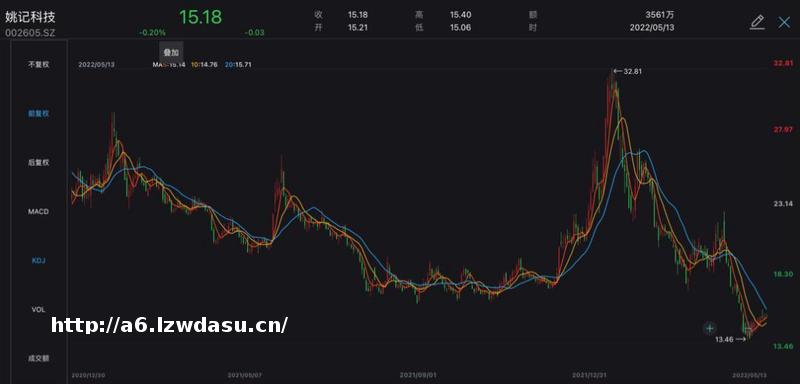
Task: Switch to the VOL indicator
Action: coord(39,310)
